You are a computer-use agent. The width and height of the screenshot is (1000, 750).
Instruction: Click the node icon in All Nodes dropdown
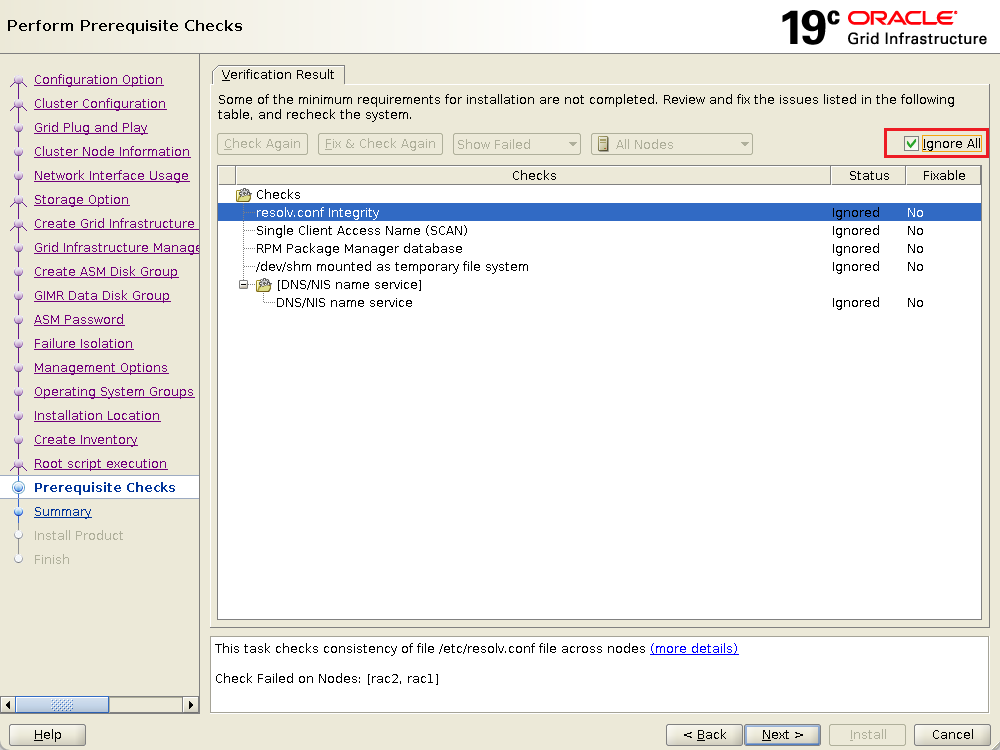tap(603, 144)
